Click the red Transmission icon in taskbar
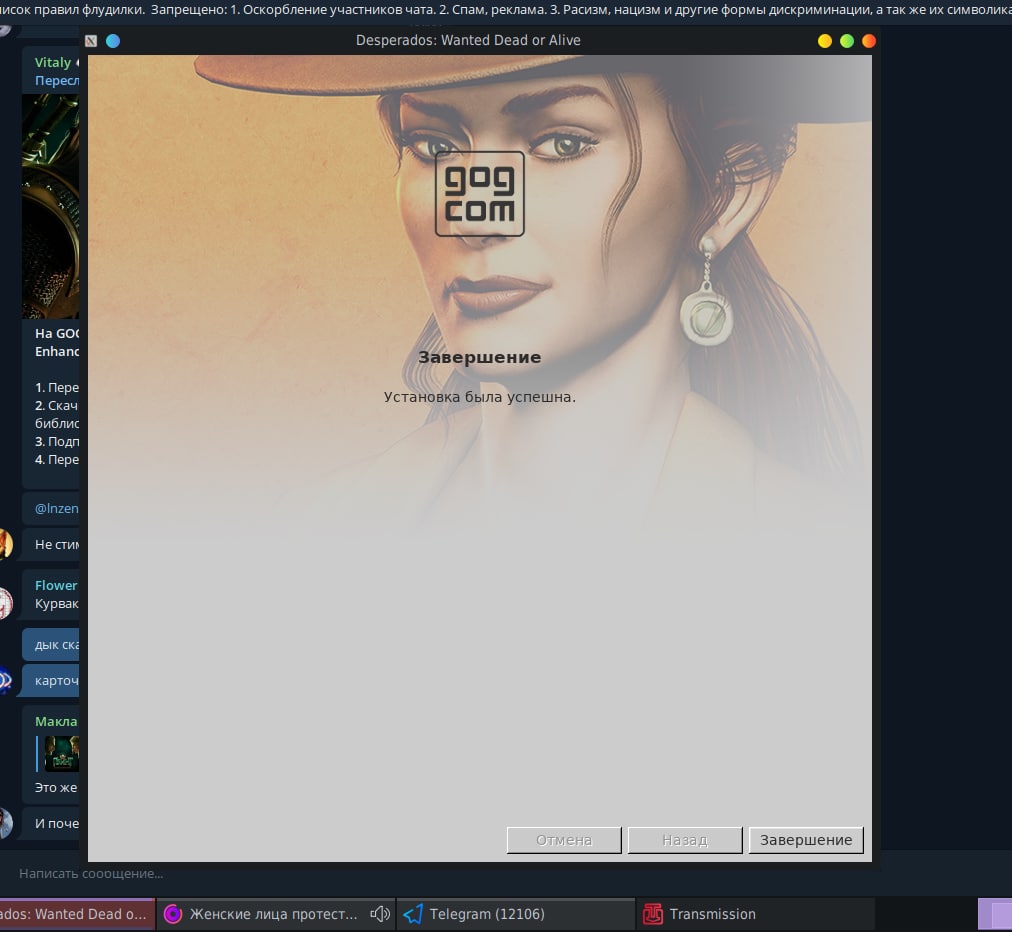Viewport: 1012px width, 932px height. (x=653, y=914)
